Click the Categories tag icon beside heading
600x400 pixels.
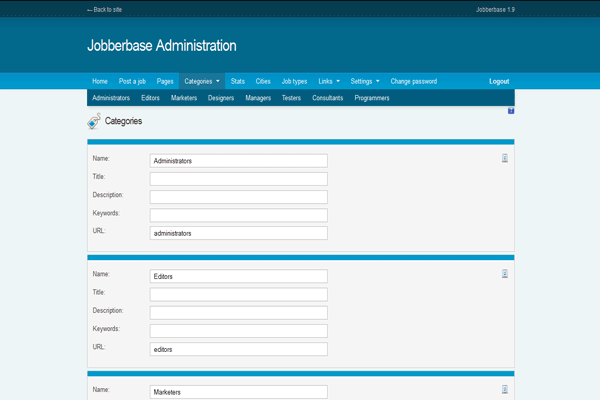(94, 122)
